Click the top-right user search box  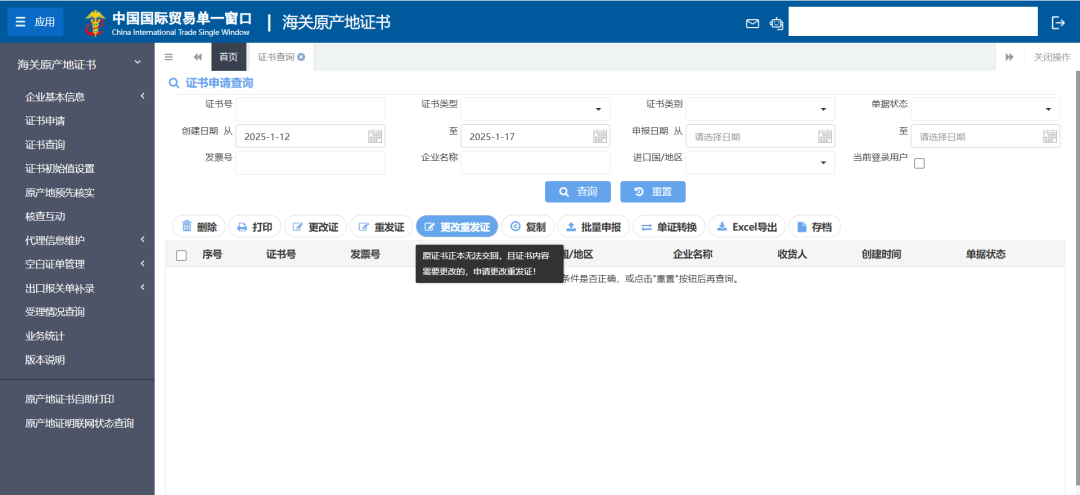click(x=913, y=22)
